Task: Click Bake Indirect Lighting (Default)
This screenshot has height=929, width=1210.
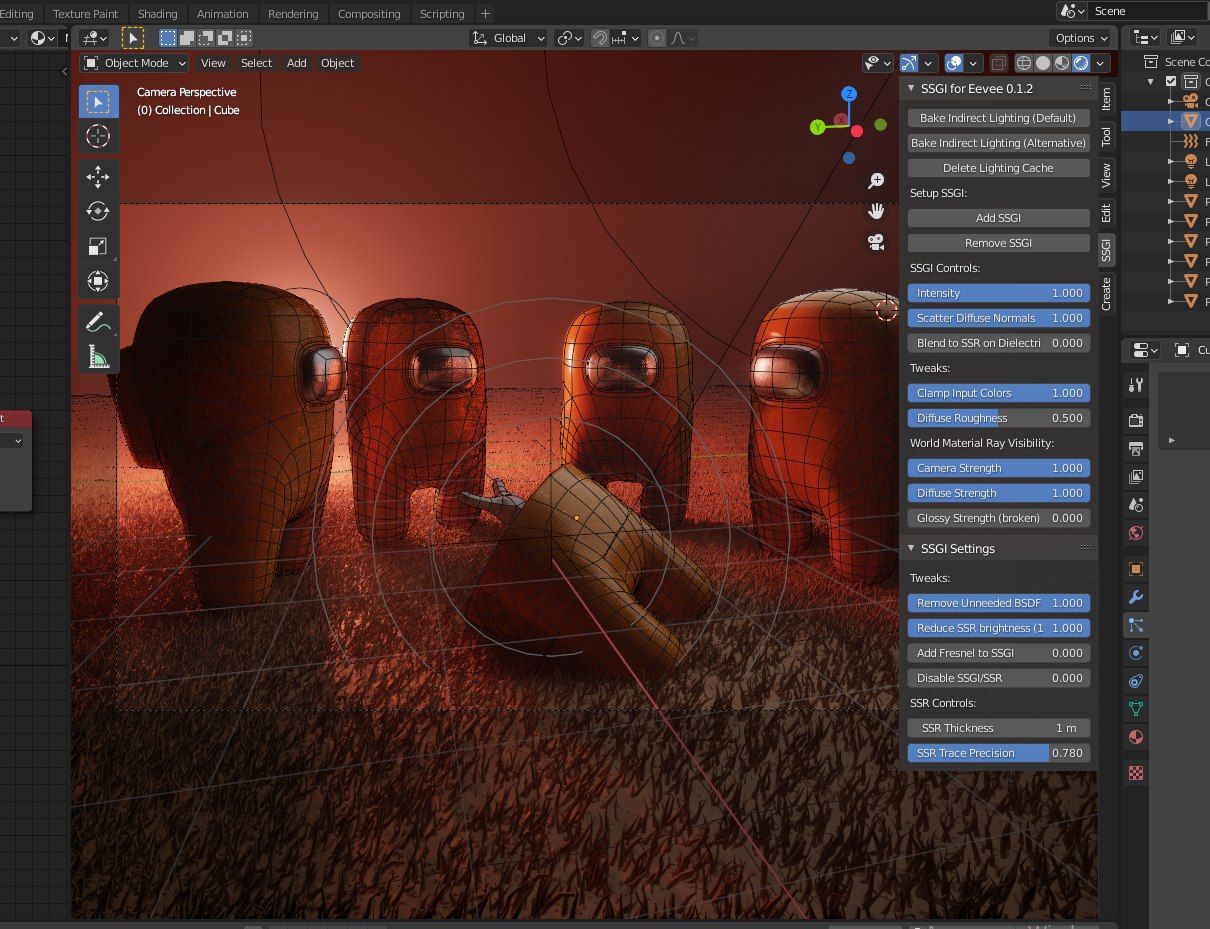Action: pos(998,118)
